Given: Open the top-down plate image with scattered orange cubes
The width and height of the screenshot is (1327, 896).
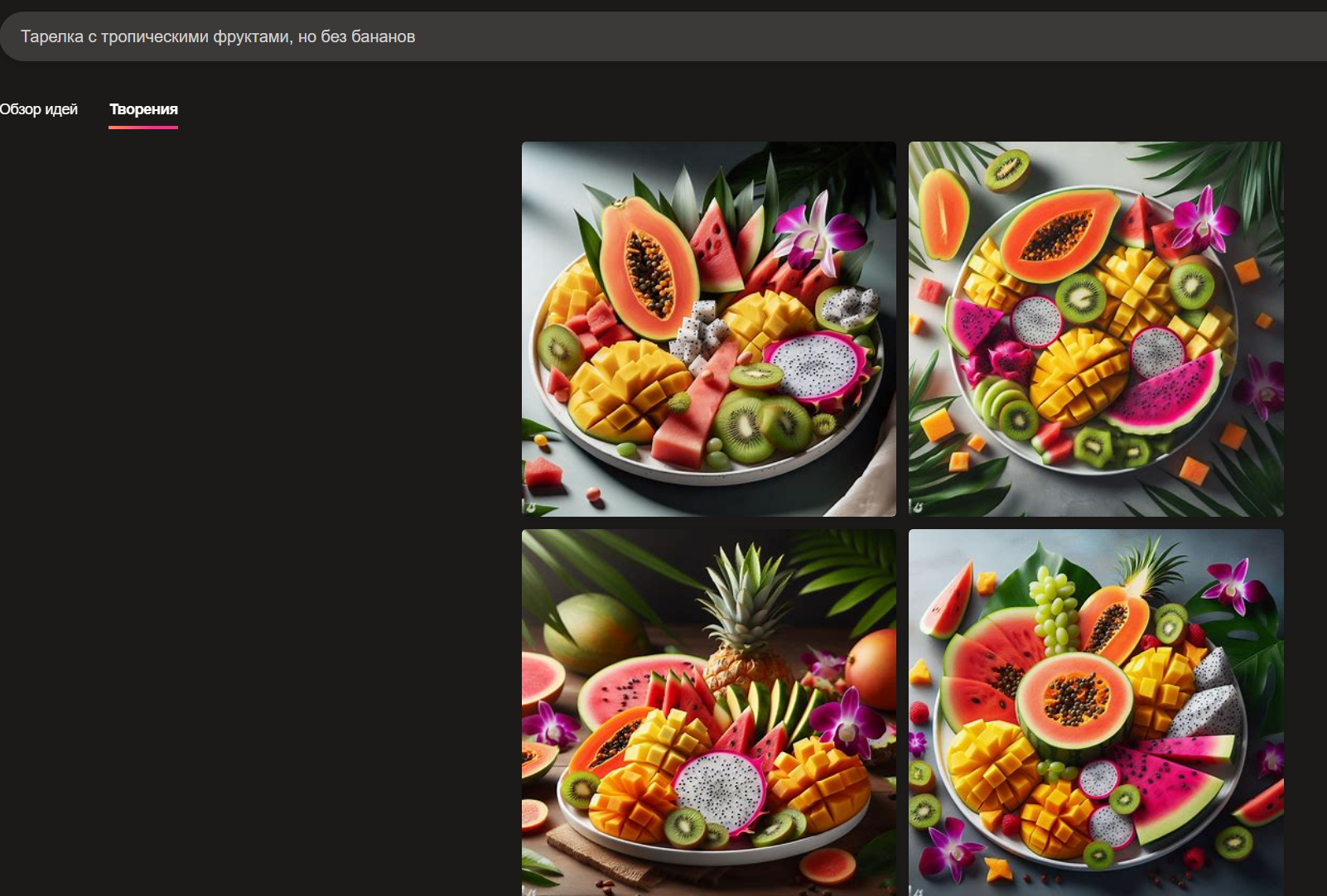Looking at the screenshot, I should [x=1095, y=329].
